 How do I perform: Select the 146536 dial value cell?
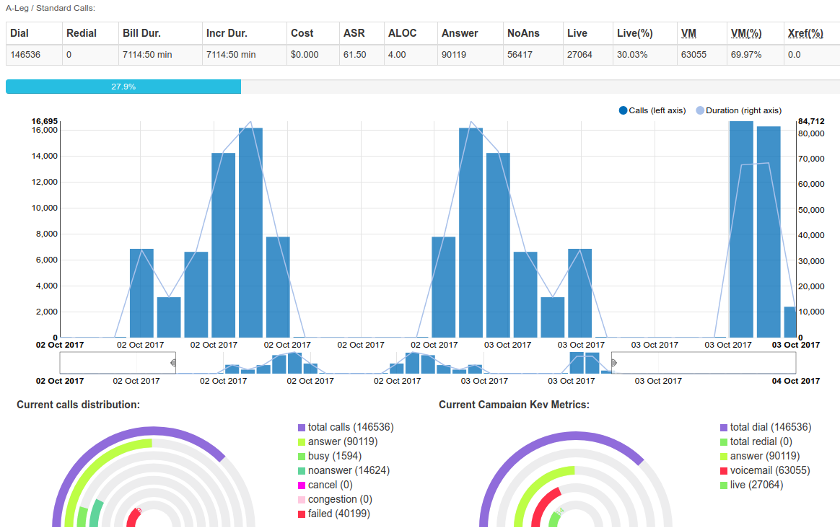point(34,55)
